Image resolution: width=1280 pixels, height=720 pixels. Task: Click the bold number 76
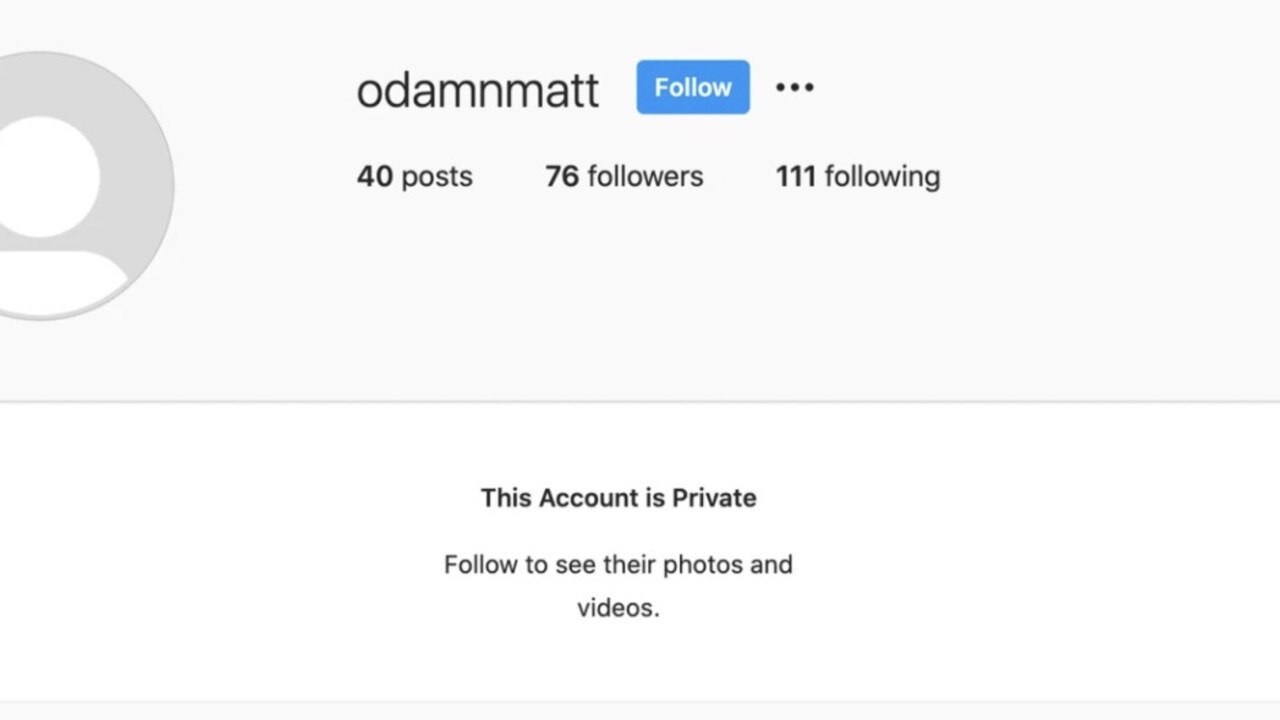(x=562, y=176)
